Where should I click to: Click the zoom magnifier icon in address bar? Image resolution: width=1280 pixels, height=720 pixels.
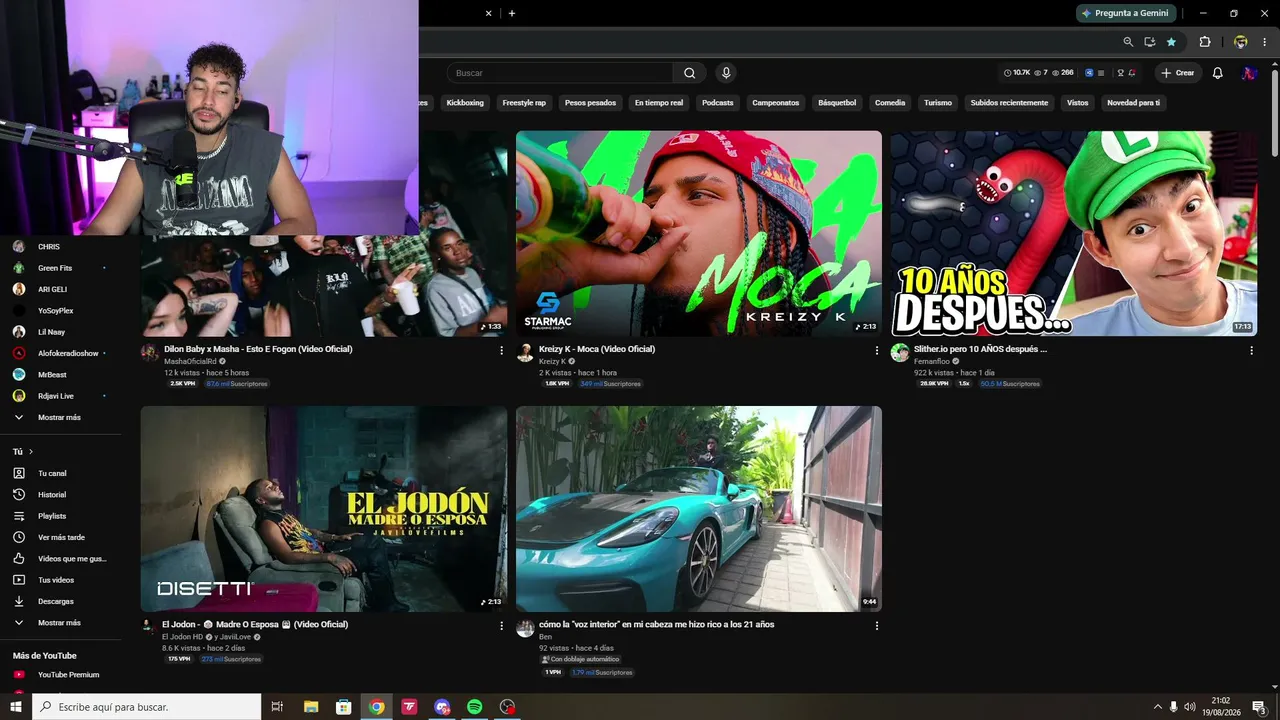point(1128,42)
